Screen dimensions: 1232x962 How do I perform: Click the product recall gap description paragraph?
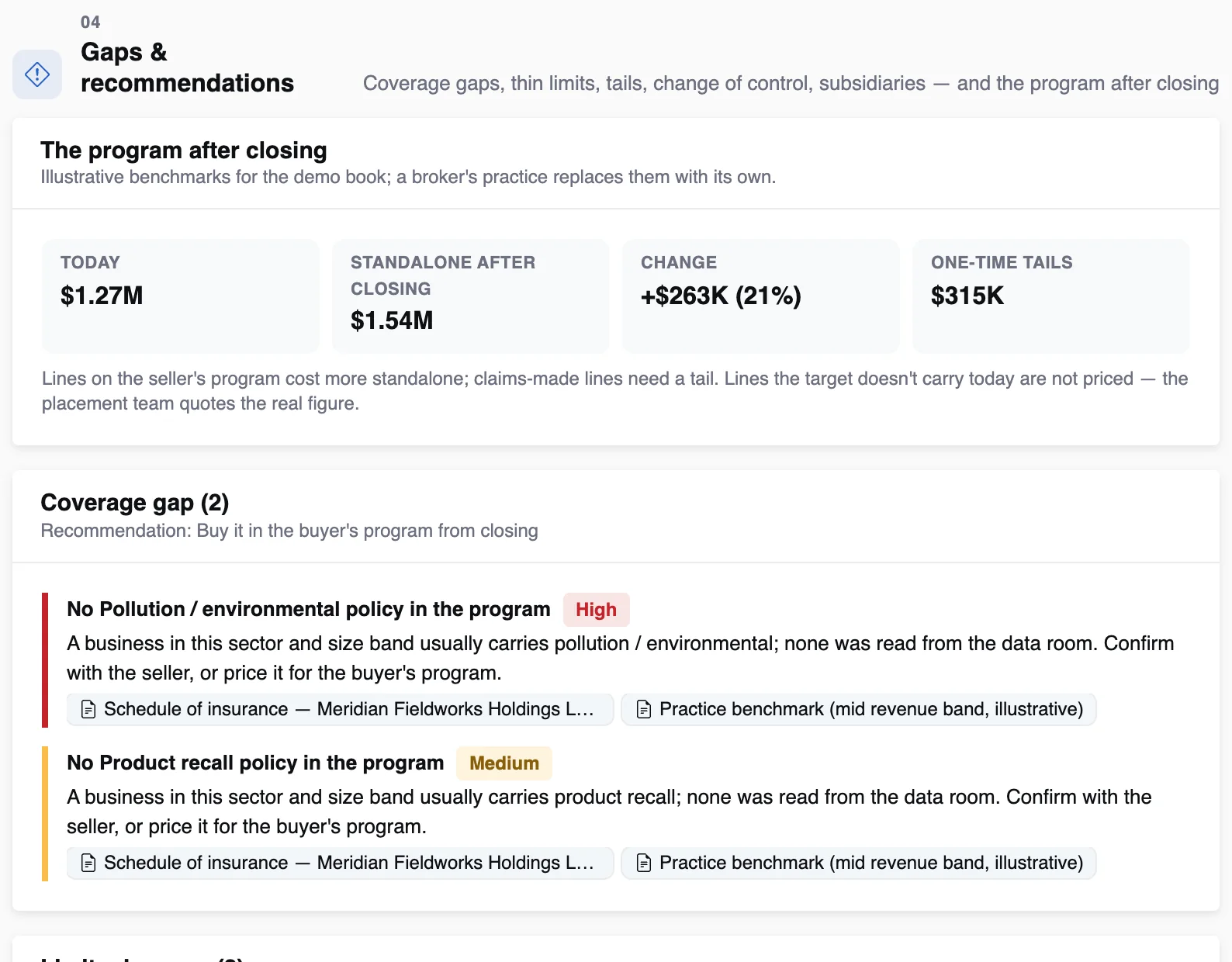point(609,811)
